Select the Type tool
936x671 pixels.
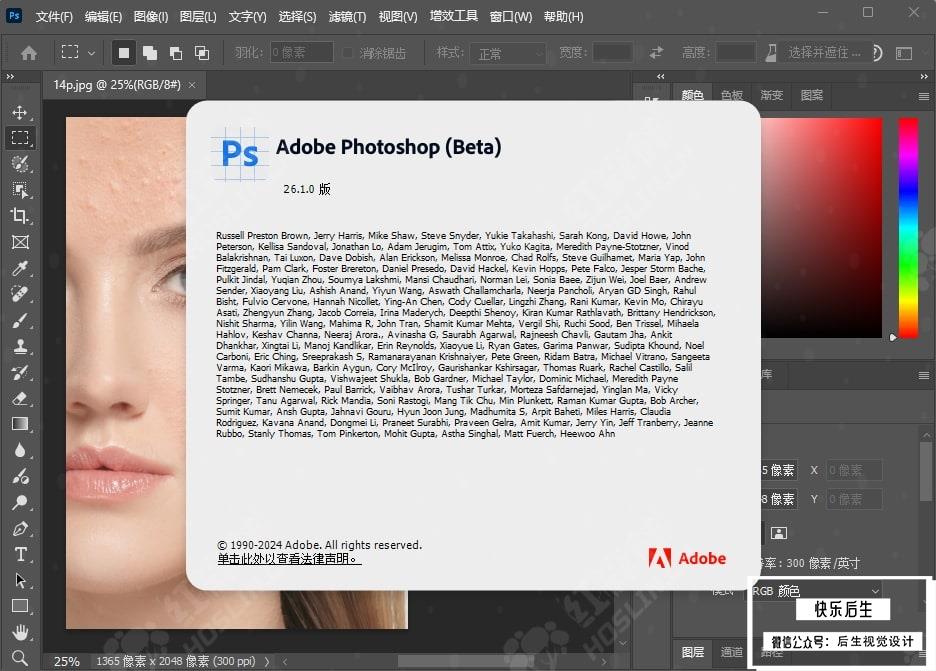(x=20, y=555)
